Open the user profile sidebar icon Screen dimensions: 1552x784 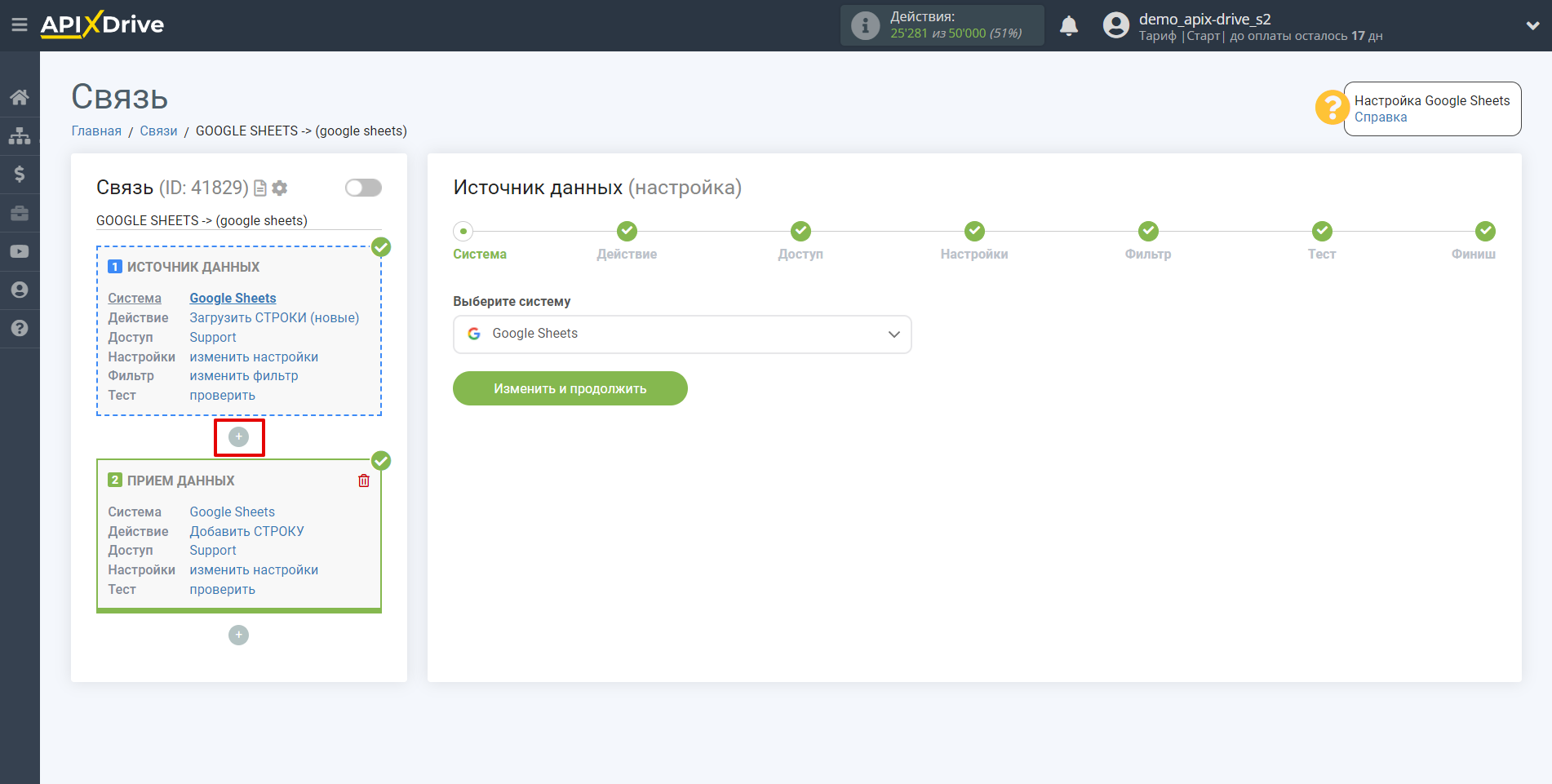[20, 290]
